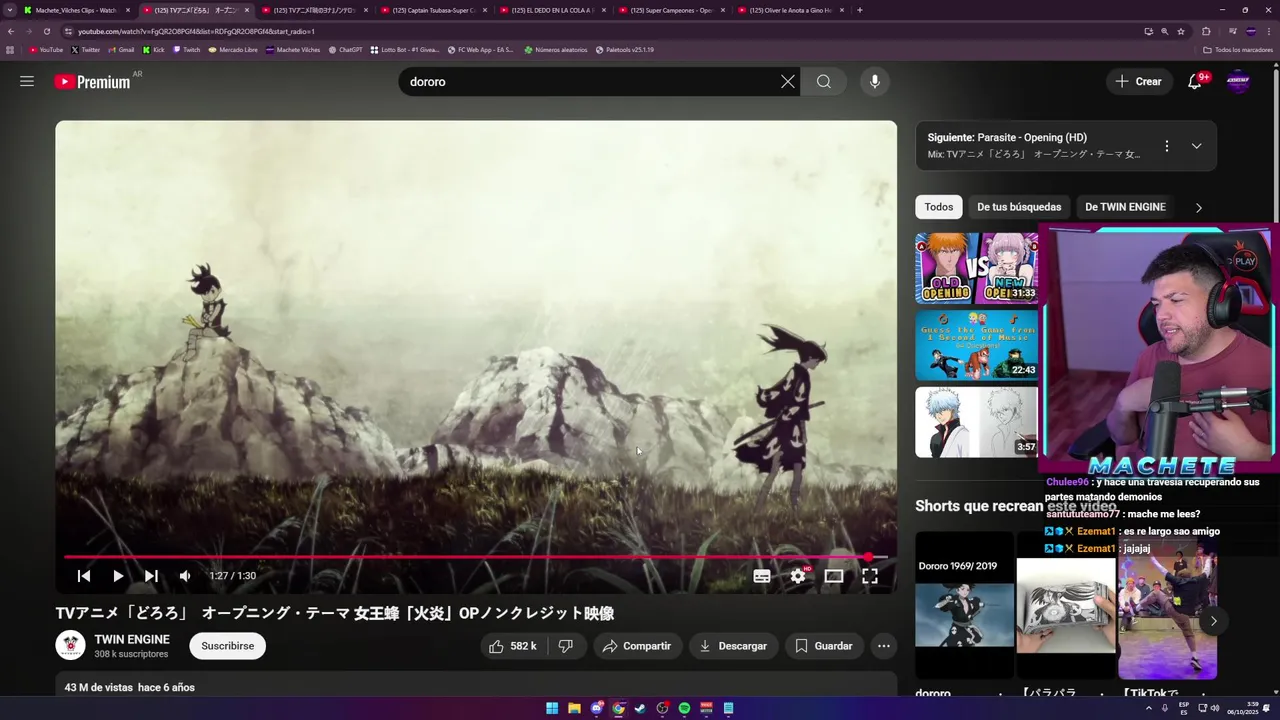The image size is (1280, 720).
Task: Open notifications bell
Action: click(x=1195, y=82)
